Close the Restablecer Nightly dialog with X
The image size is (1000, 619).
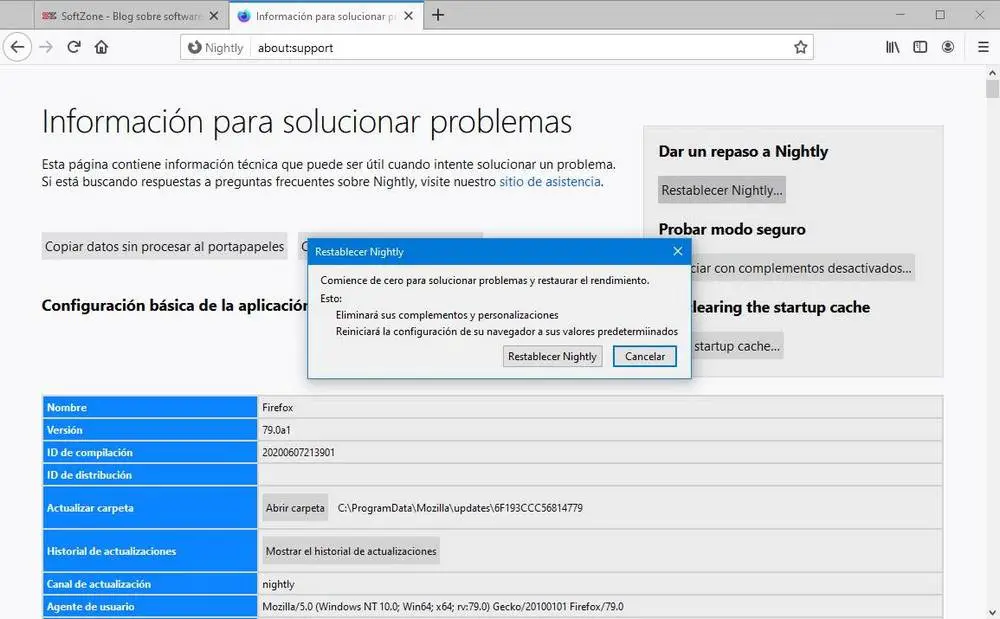[678, 251]
